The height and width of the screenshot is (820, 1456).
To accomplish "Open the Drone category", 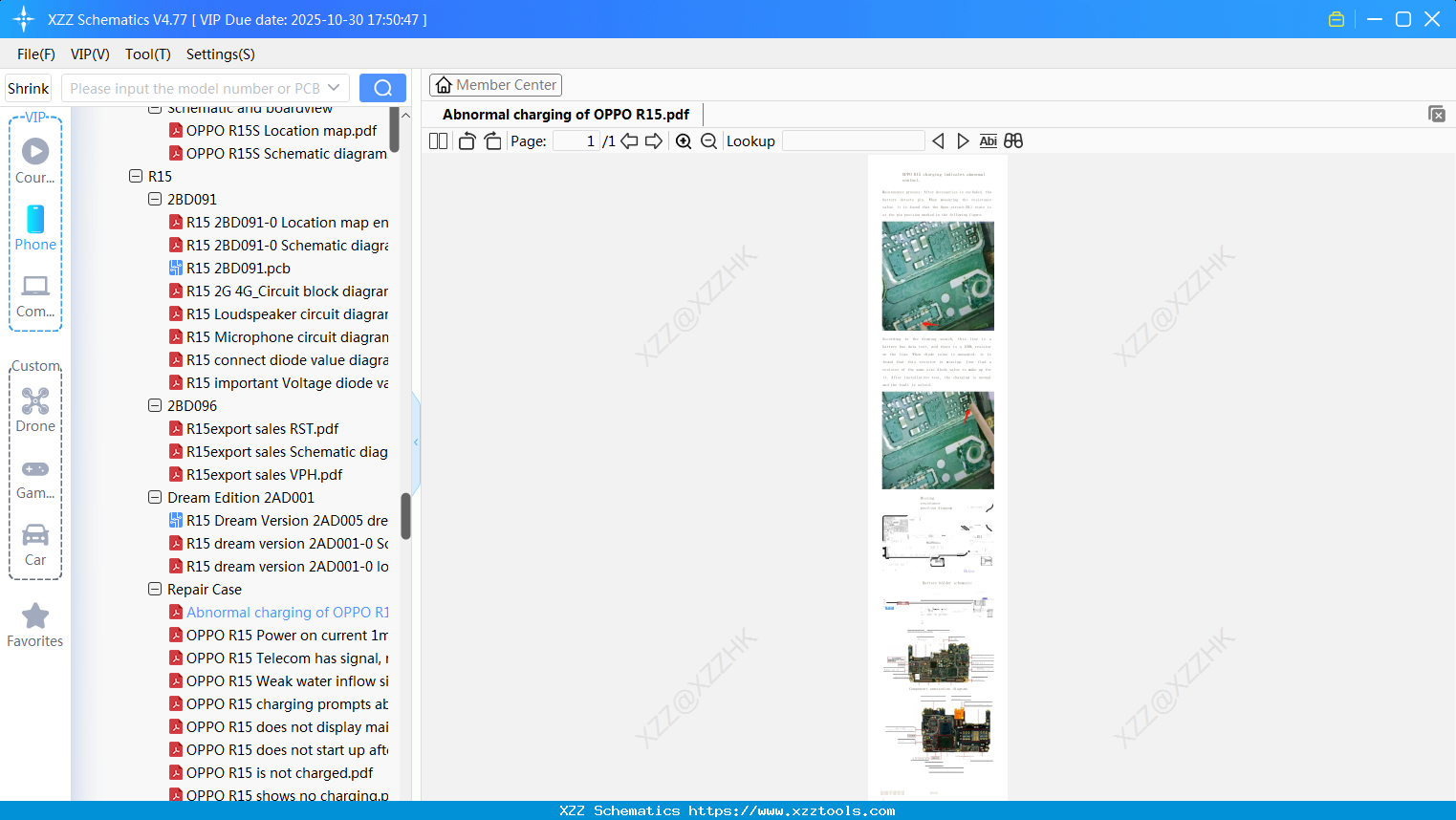I will click(35, 410).
